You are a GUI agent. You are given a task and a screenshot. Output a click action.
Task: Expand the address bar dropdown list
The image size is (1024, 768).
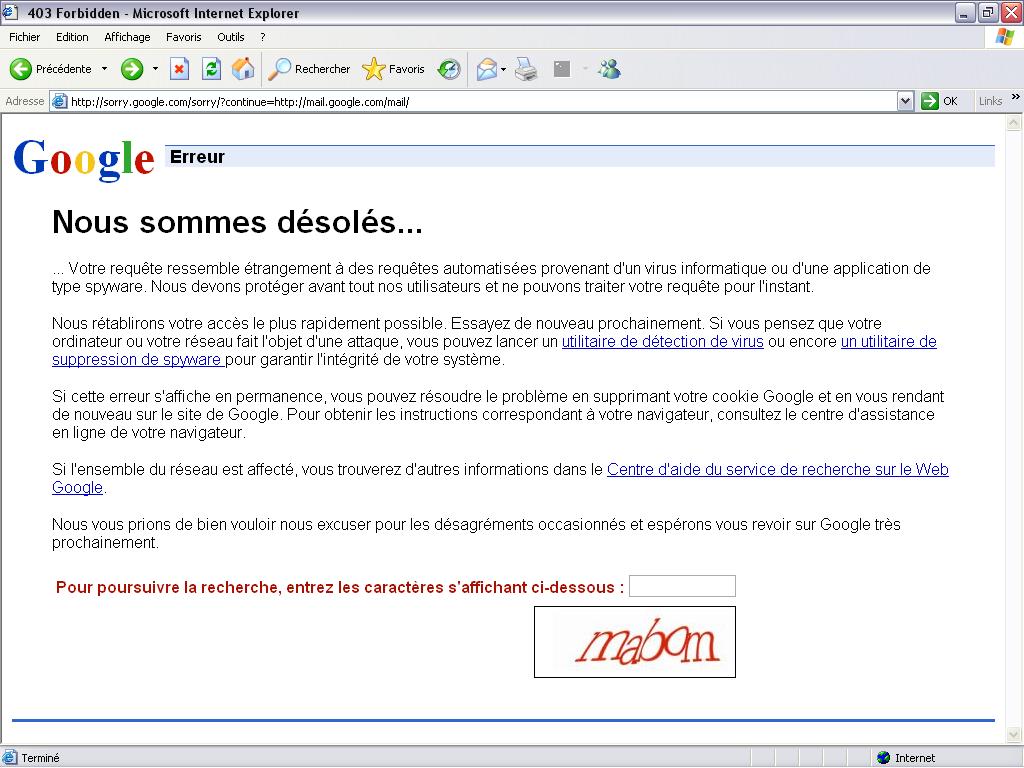905,101
